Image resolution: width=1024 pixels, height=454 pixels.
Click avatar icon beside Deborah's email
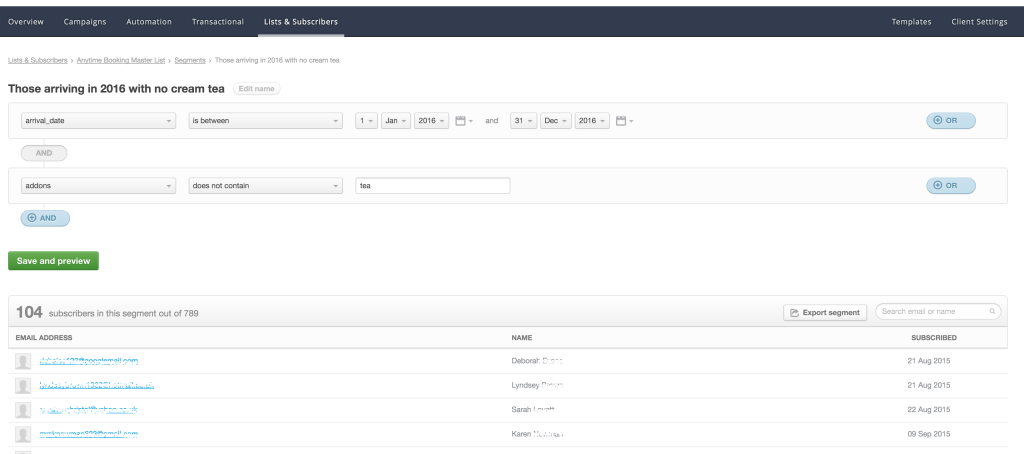click(23, 361)
